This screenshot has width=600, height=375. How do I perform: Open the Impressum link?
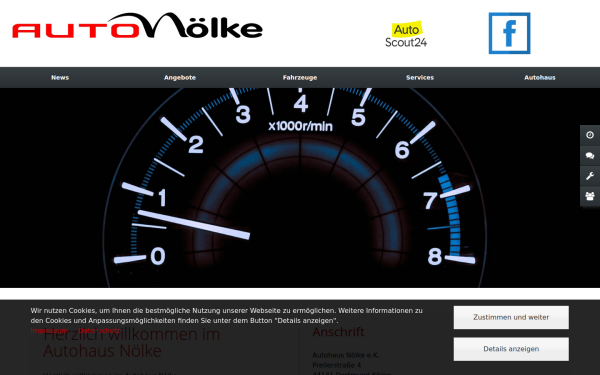[x=49, y=330]
